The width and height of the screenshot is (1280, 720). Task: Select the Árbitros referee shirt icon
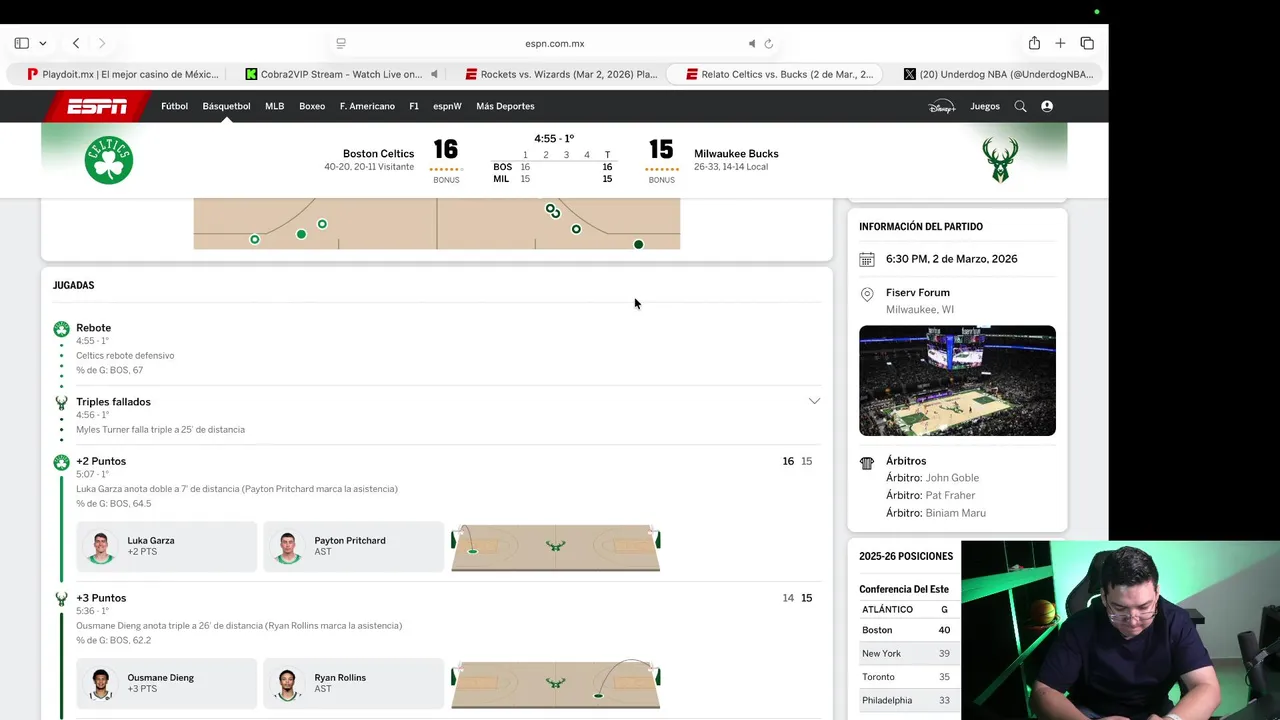(867, 463)
